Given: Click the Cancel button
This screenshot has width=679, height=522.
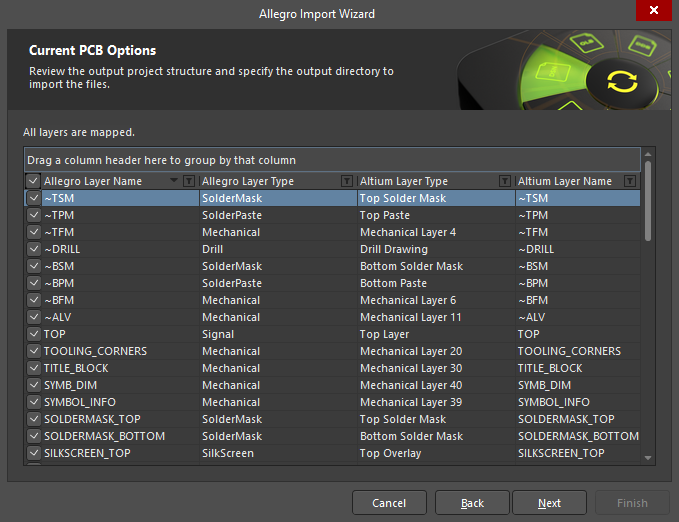Looking at the screenshot, I should [389, 503].
